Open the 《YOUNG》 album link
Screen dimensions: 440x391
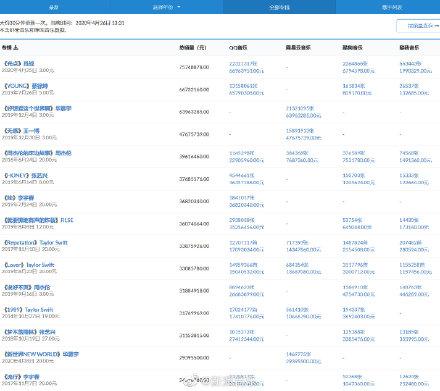(x=26, y=86)
